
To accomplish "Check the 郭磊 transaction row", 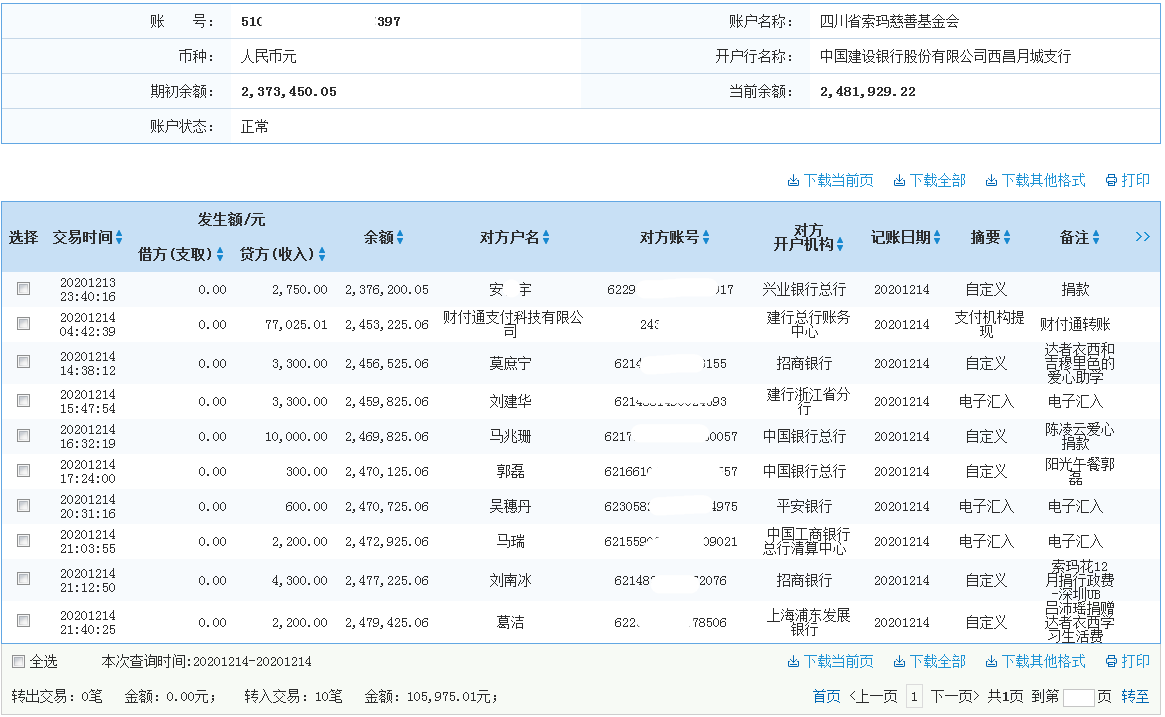I will [x=24, y=471].
